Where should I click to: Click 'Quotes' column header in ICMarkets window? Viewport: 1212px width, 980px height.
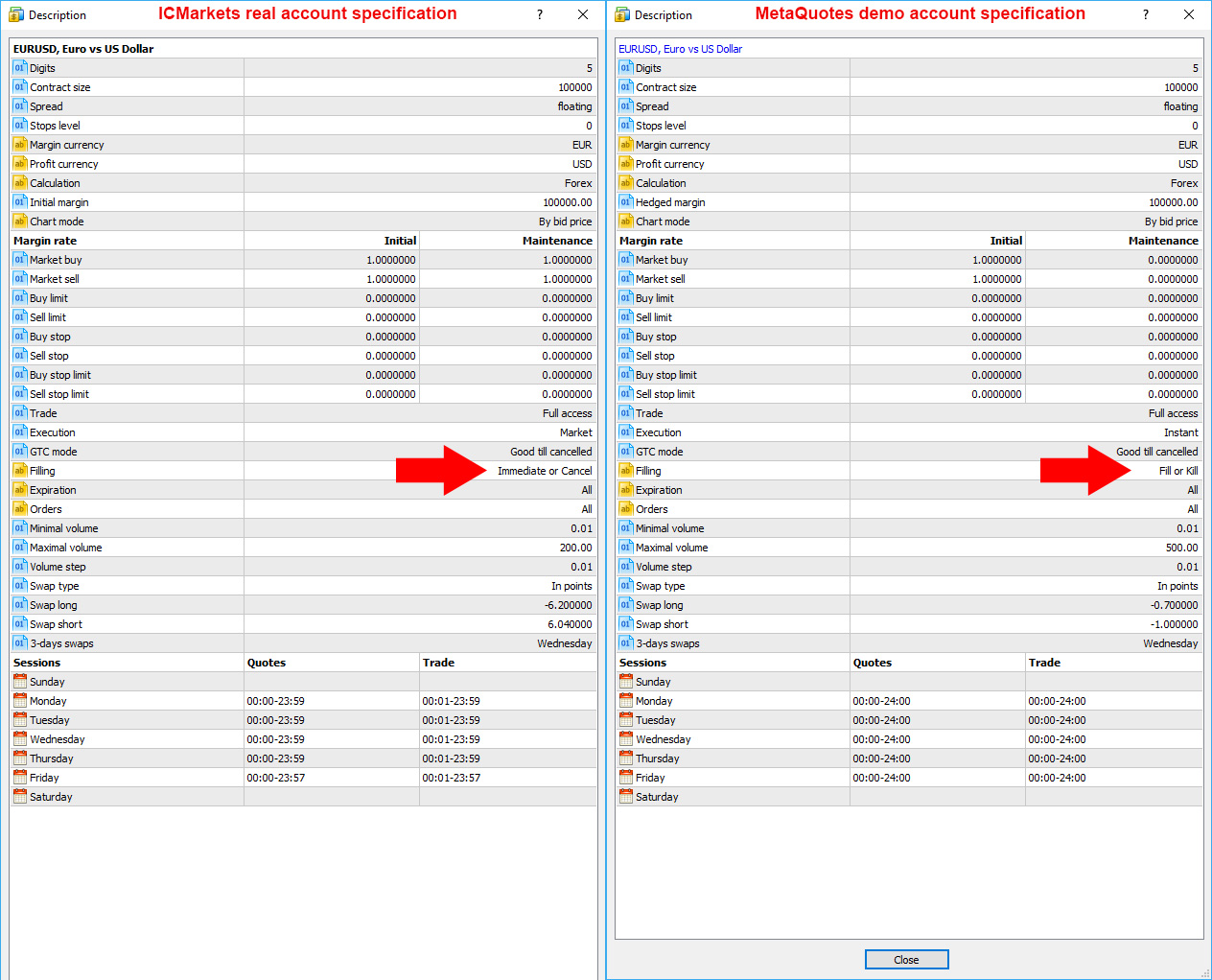click(267, 663)
